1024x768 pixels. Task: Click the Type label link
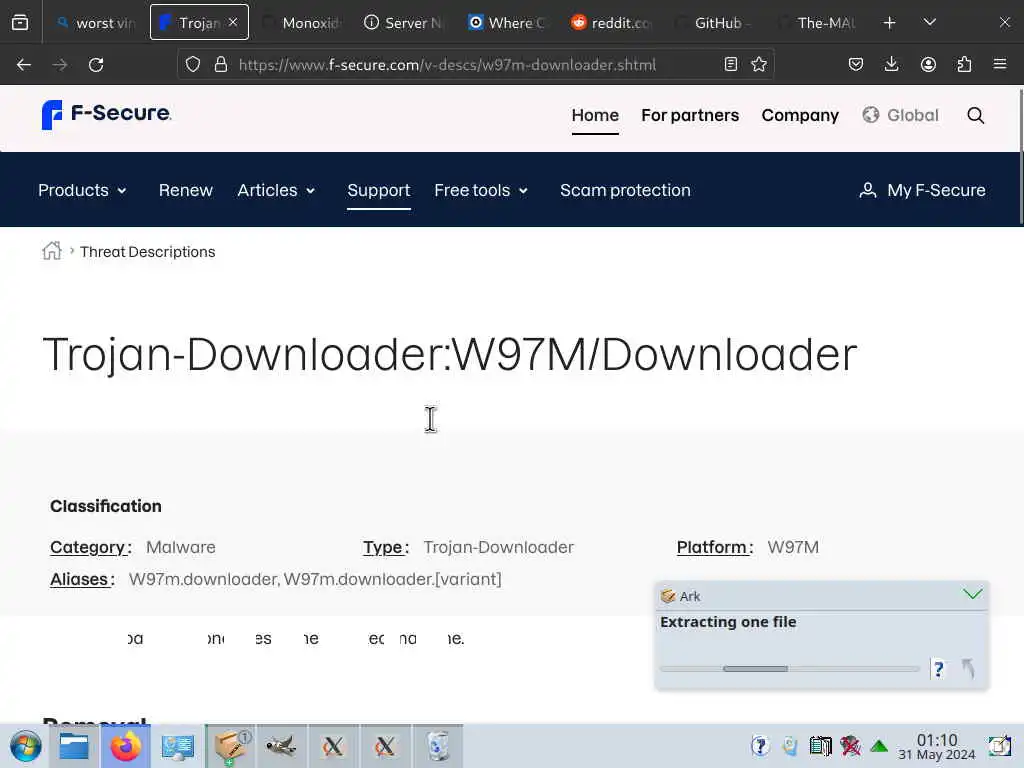click(383, 547)
